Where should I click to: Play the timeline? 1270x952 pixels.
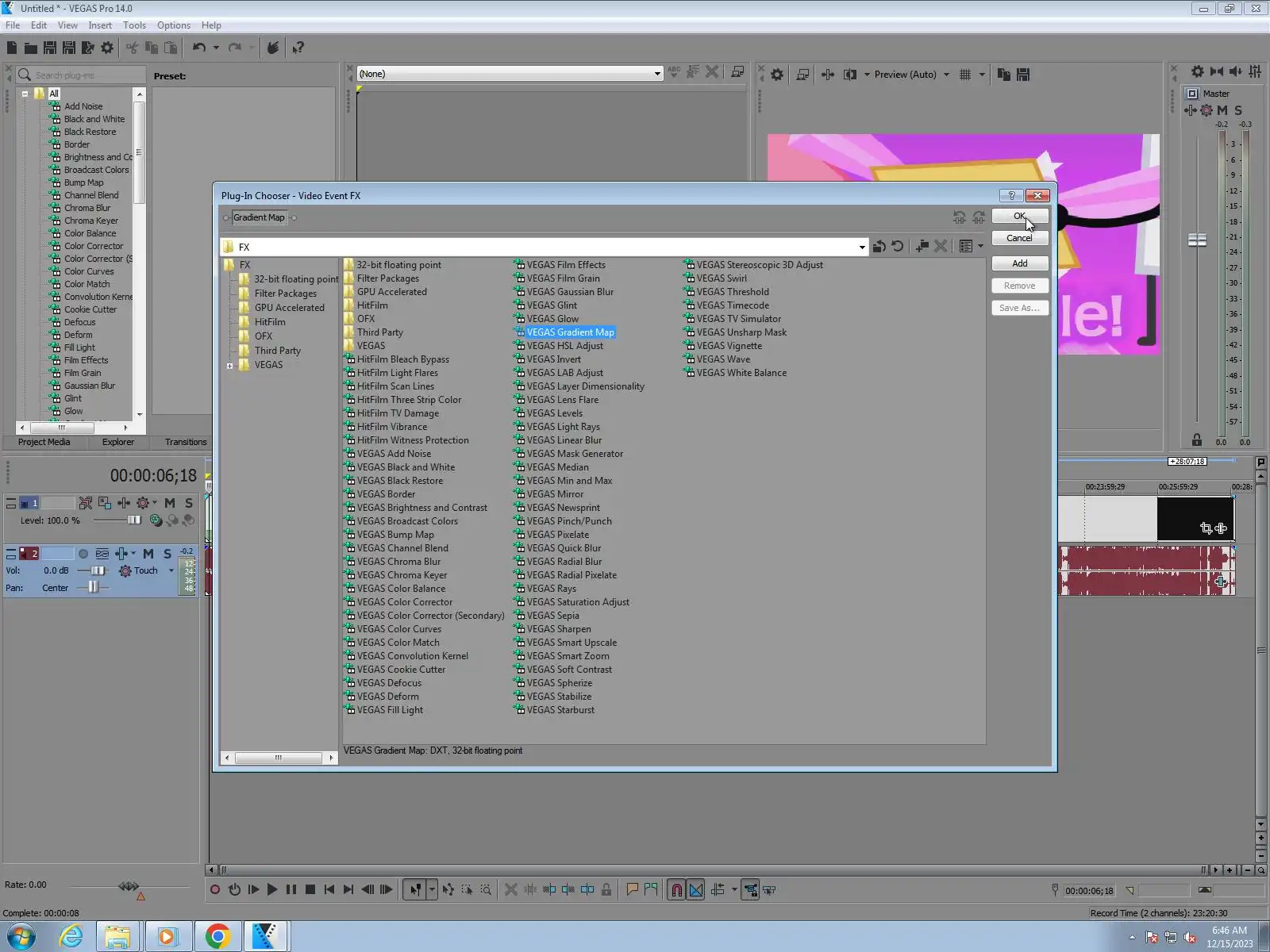[x=272, y=890]
